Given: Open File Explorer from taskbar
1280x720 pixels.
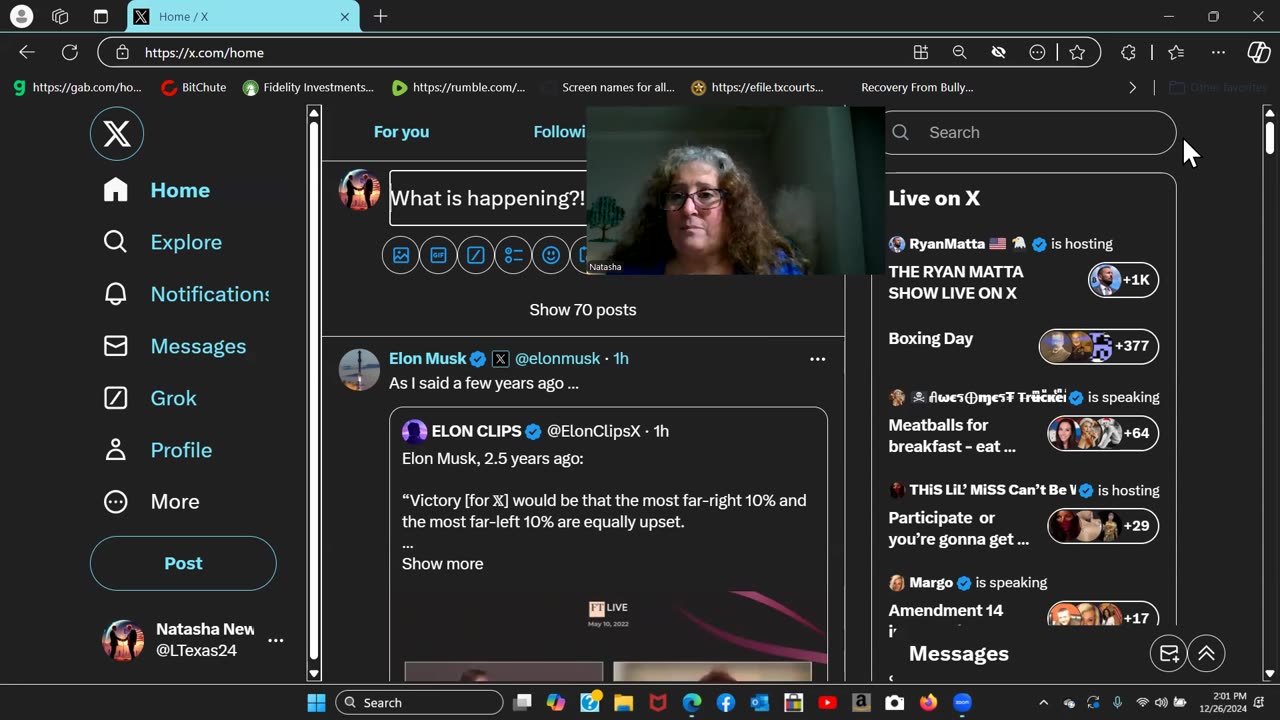Looking at the screenshot, I should (624, 702).
